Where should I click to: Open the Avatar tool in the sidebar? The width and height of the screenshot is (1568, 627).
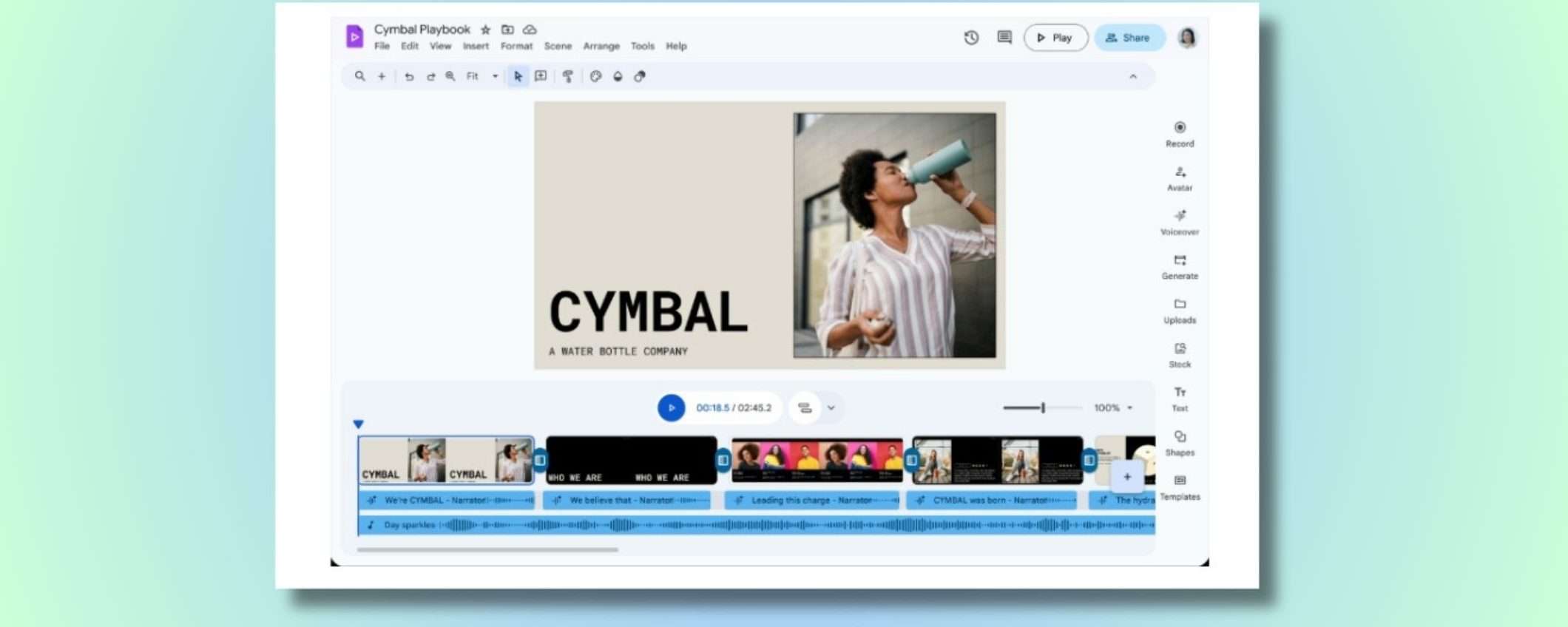click(x=1180, y=178)
